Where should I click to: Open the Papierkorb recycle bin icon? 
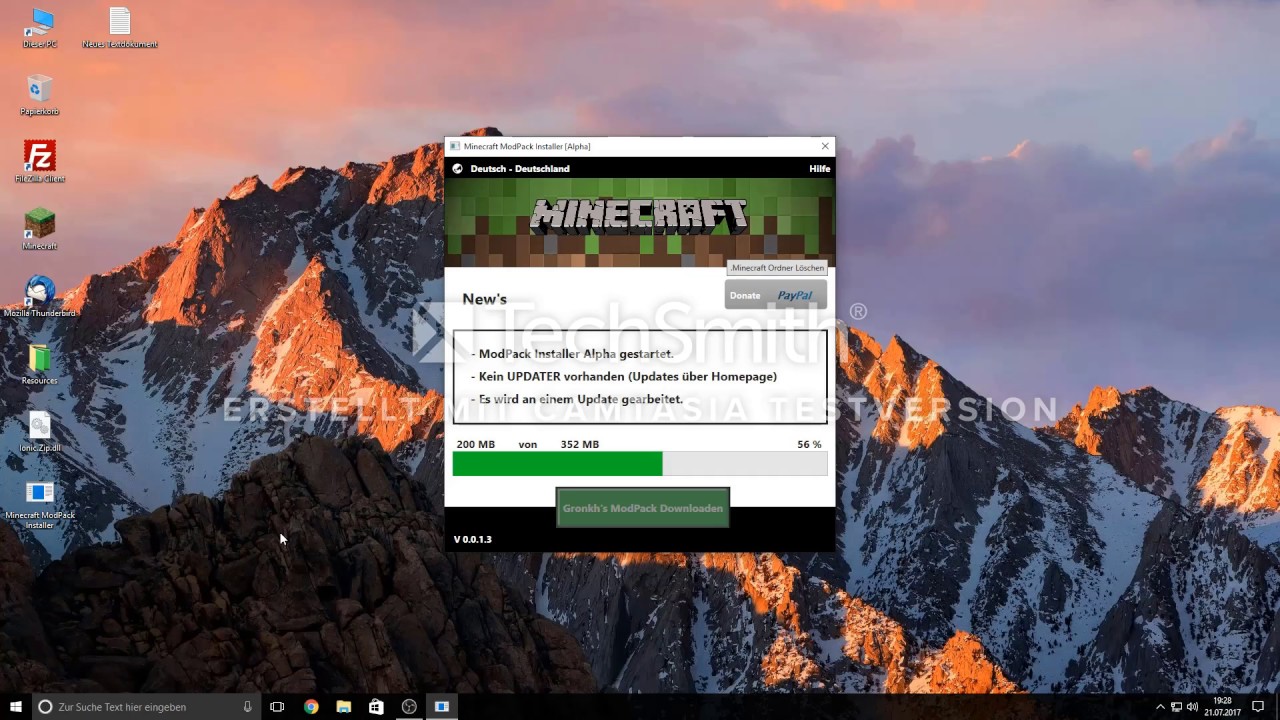coord(40,94)
